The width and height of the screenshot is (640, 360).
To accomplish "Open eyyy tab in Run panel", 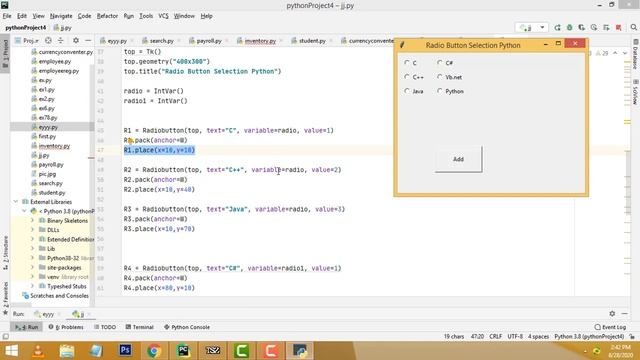I will tap(48, 314).
